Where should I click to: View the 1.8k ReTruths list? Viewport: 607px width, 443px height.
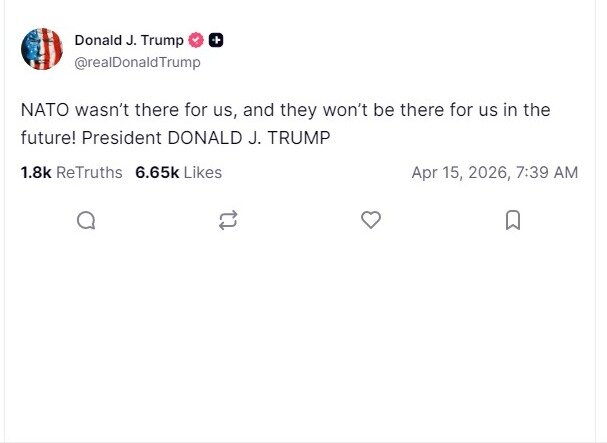point(70,172)
